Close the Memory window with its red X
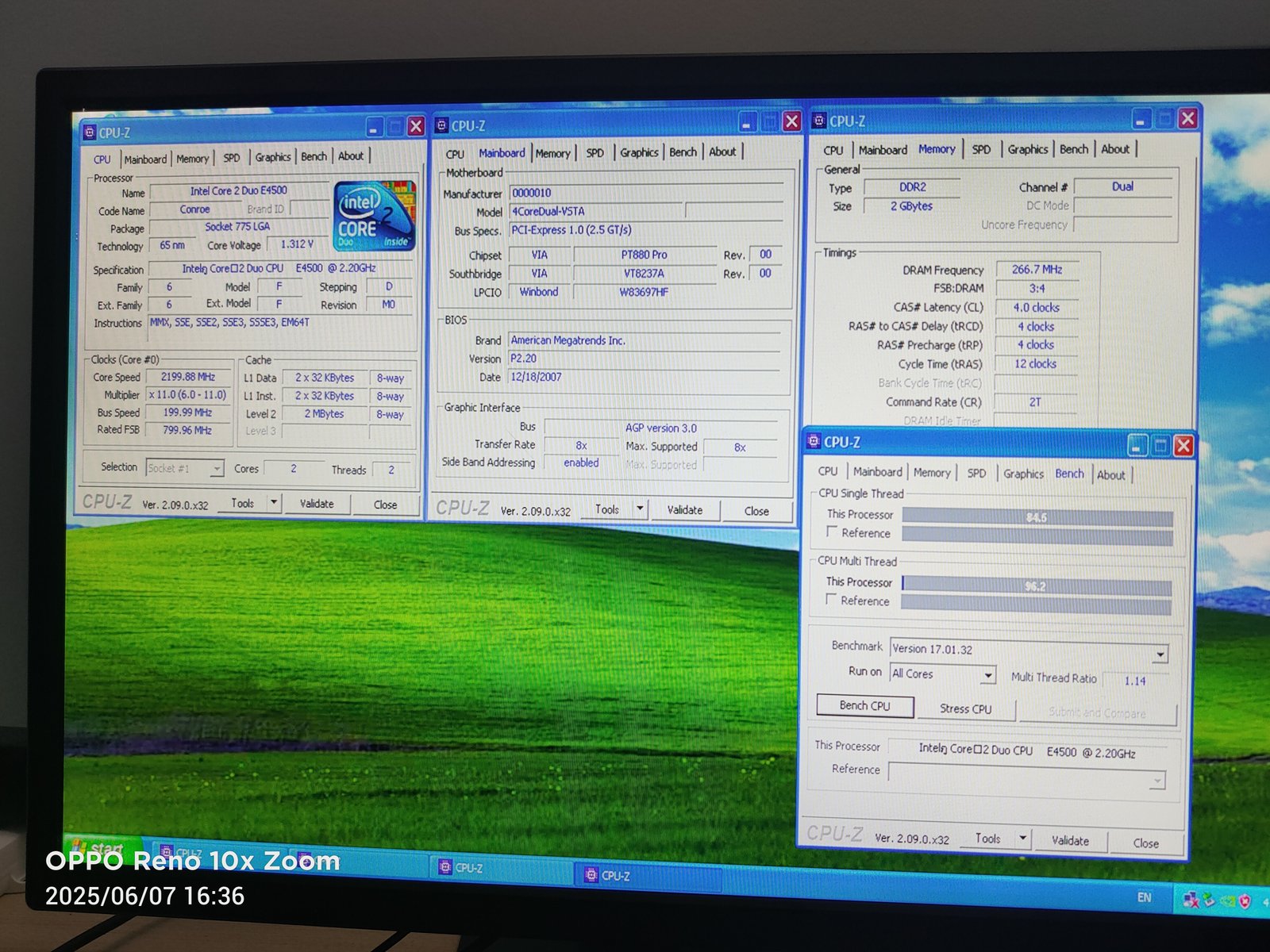 pyautogui.click(x=1188, y=119)
